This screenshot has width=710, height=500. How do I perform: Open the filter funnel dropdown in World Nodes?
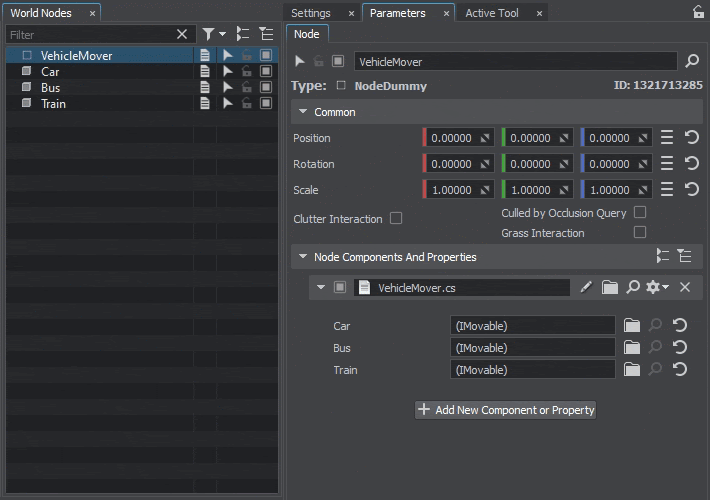pos(213,34)
